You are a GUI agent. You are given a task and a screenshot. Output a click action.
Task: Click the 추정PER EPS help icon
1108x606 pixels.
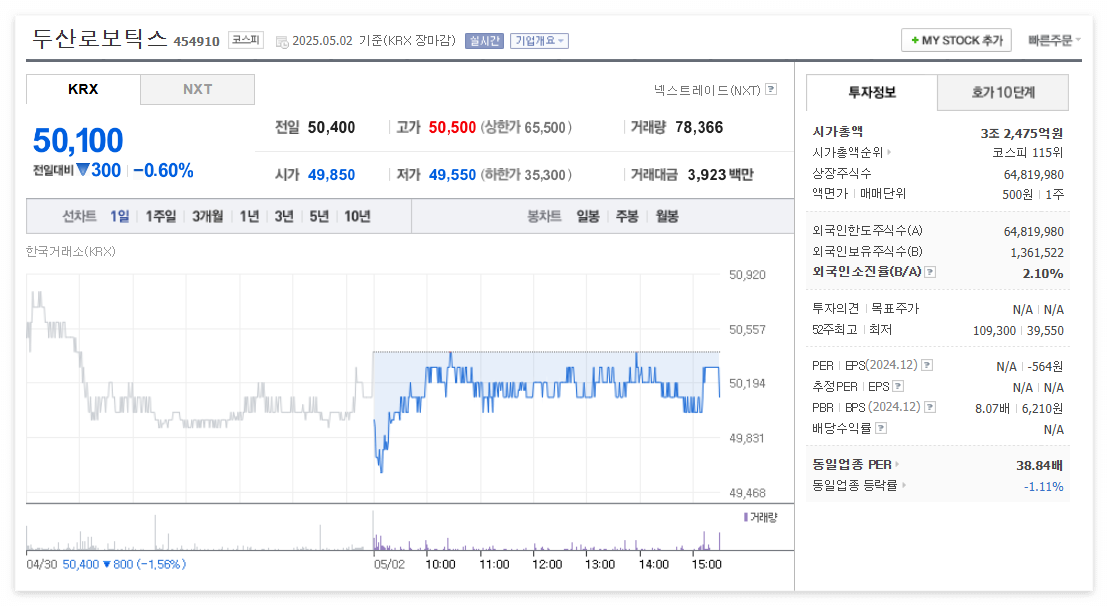tap(898, 385)
